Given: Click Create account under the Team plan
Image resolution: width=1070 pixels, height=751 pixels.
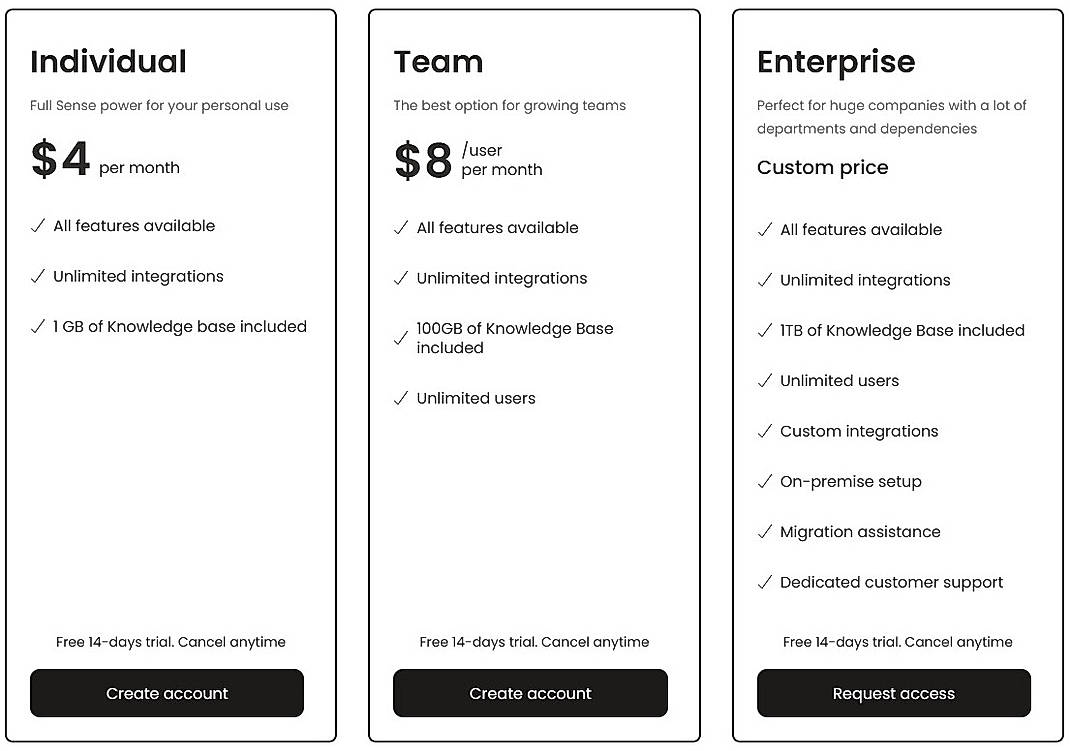Looking at the screenshot, I should tap(530, 693).
